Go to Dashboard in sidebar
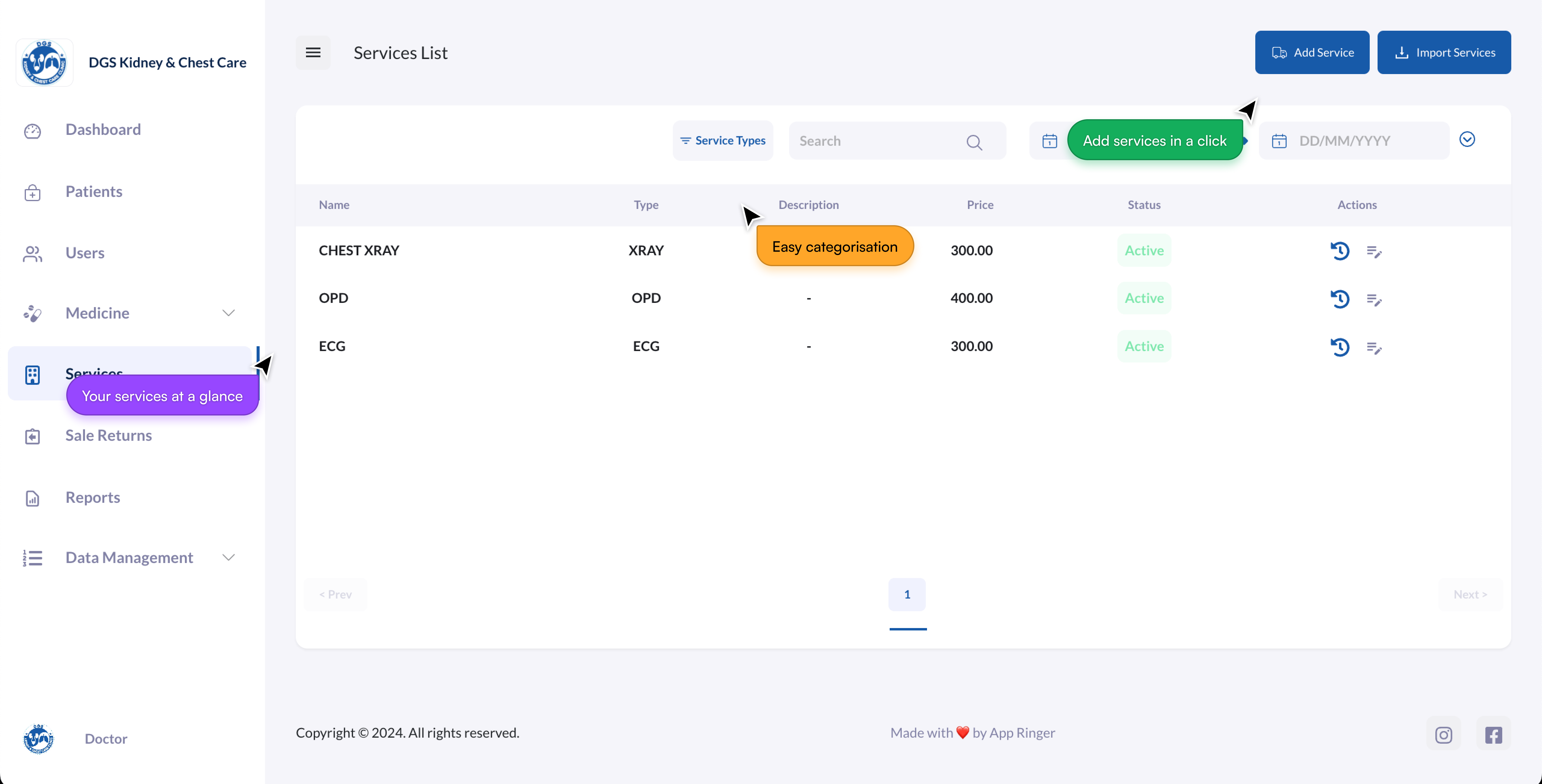This screenshot has height=784, width=1542. (103, 129)
